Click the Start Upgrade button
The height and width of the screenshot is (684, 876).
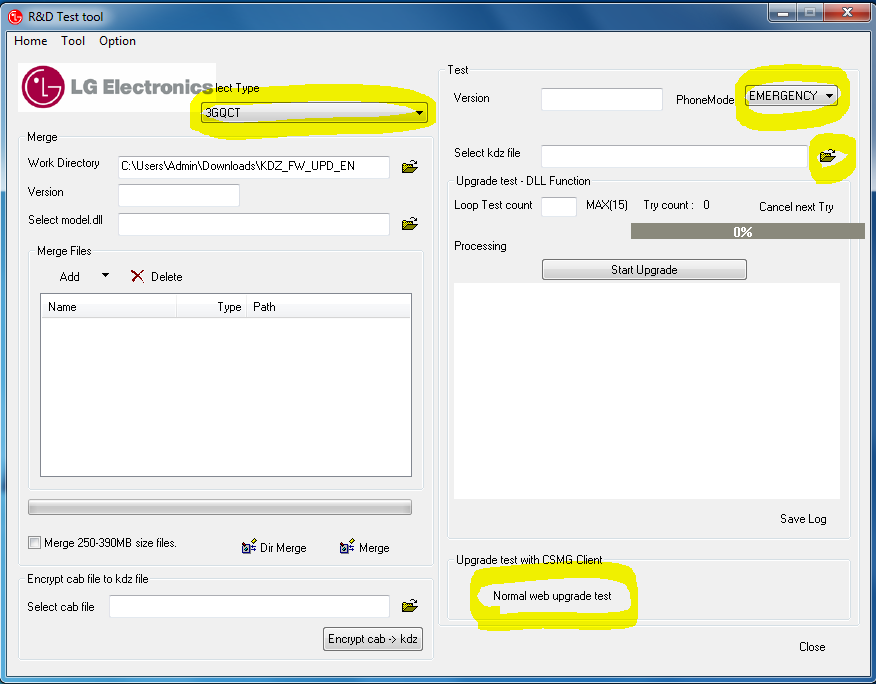[x=644, y=269]
